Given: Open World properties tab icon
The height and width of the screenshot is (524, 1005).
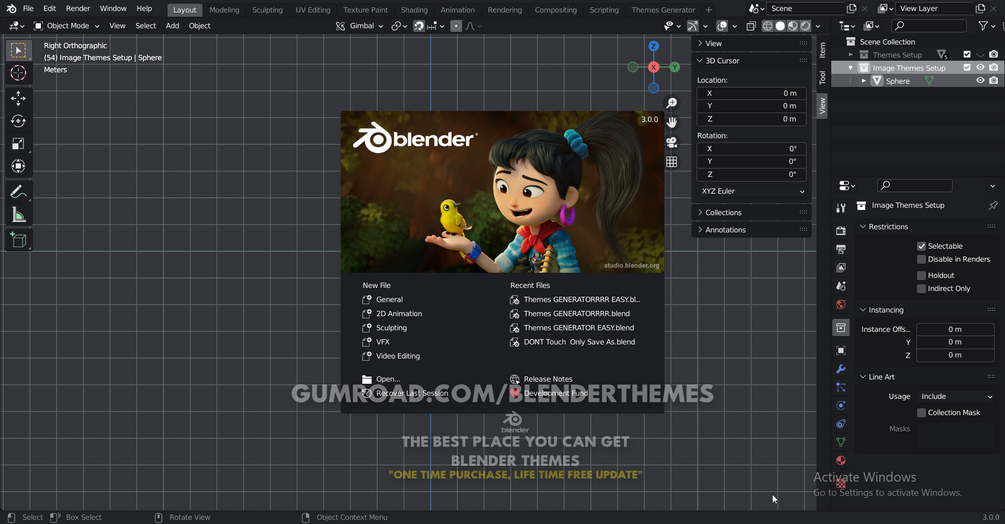Looking at the screenshot, I should pyautogui.click(x=841, y=305).
